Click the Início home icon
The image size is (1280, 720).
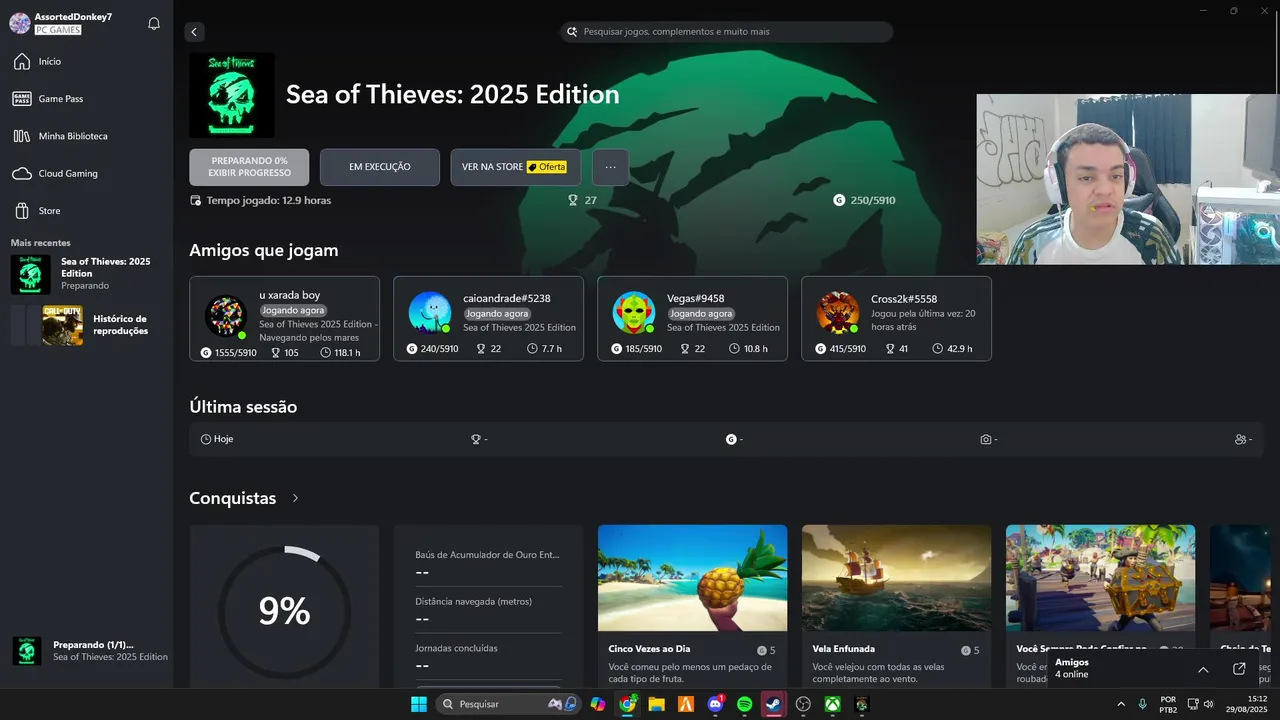tap(22, 62)
